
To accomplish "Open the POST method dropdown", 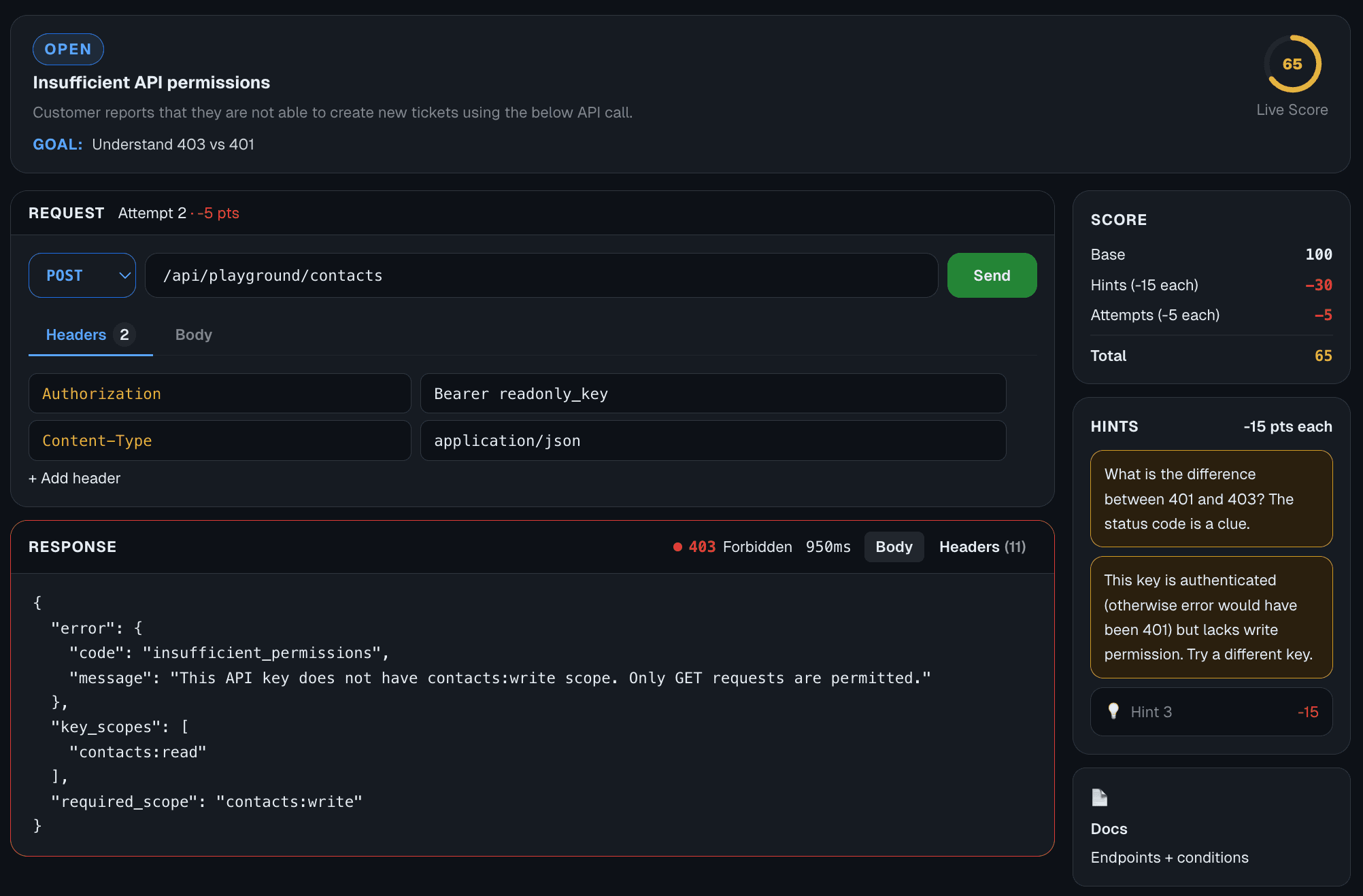I will (82, 275).
